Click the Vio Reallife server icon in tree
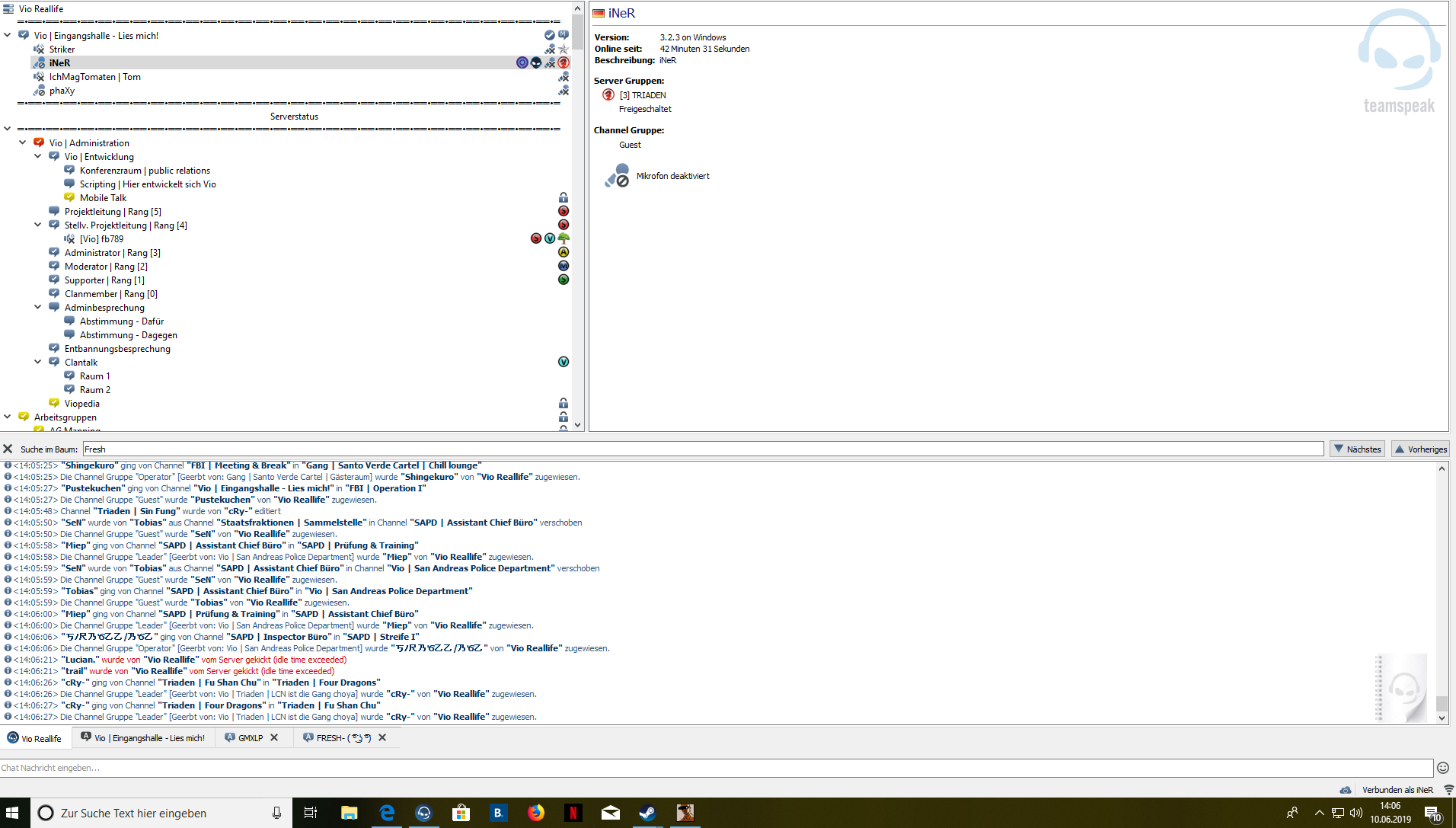The image size is (1456, 828). pyautogui.click(x=8, y=9)
